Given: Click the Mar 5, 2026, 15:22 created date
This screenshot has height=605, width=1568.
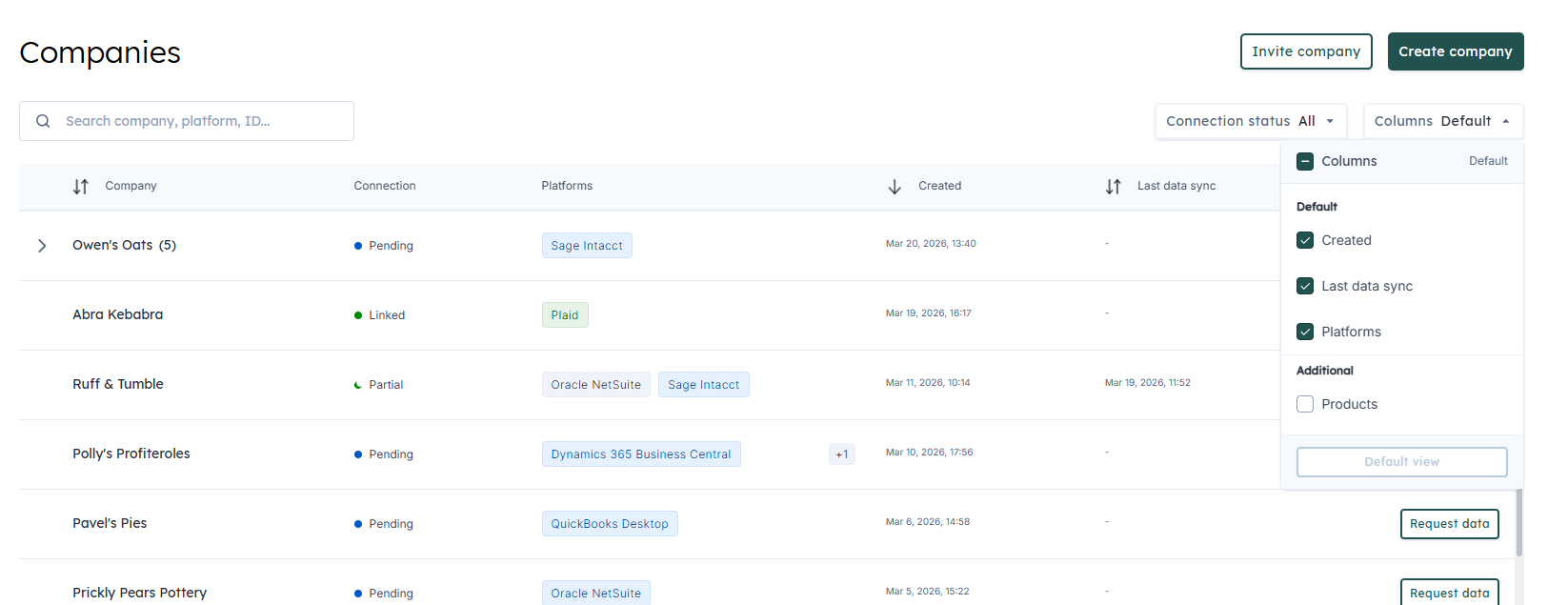Looking at the screenshot, I should click(928, 592).
